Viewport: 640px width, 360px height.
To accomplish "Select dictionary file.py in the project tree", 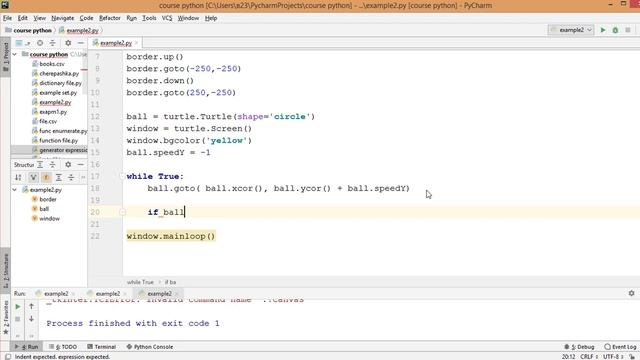I will pos(60,83).
